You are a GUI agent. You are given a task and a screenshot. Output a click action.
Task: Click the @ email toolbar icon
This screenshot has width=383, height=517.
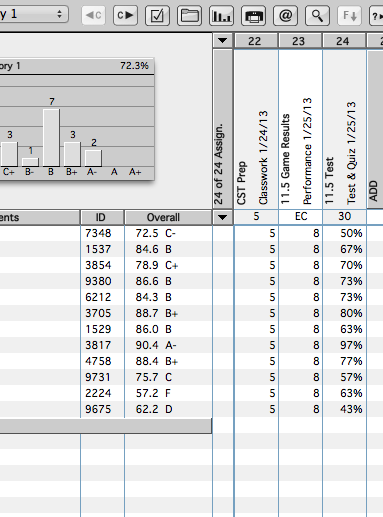point(285,15)
